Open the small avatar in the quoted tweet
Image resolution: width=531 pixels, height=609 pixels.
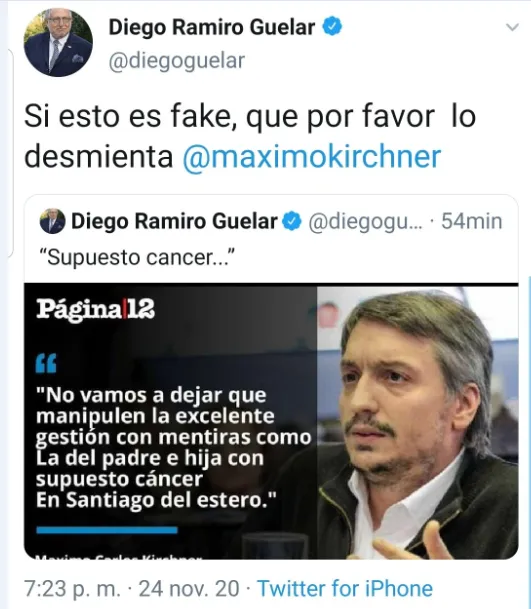[x=52, y=221]
